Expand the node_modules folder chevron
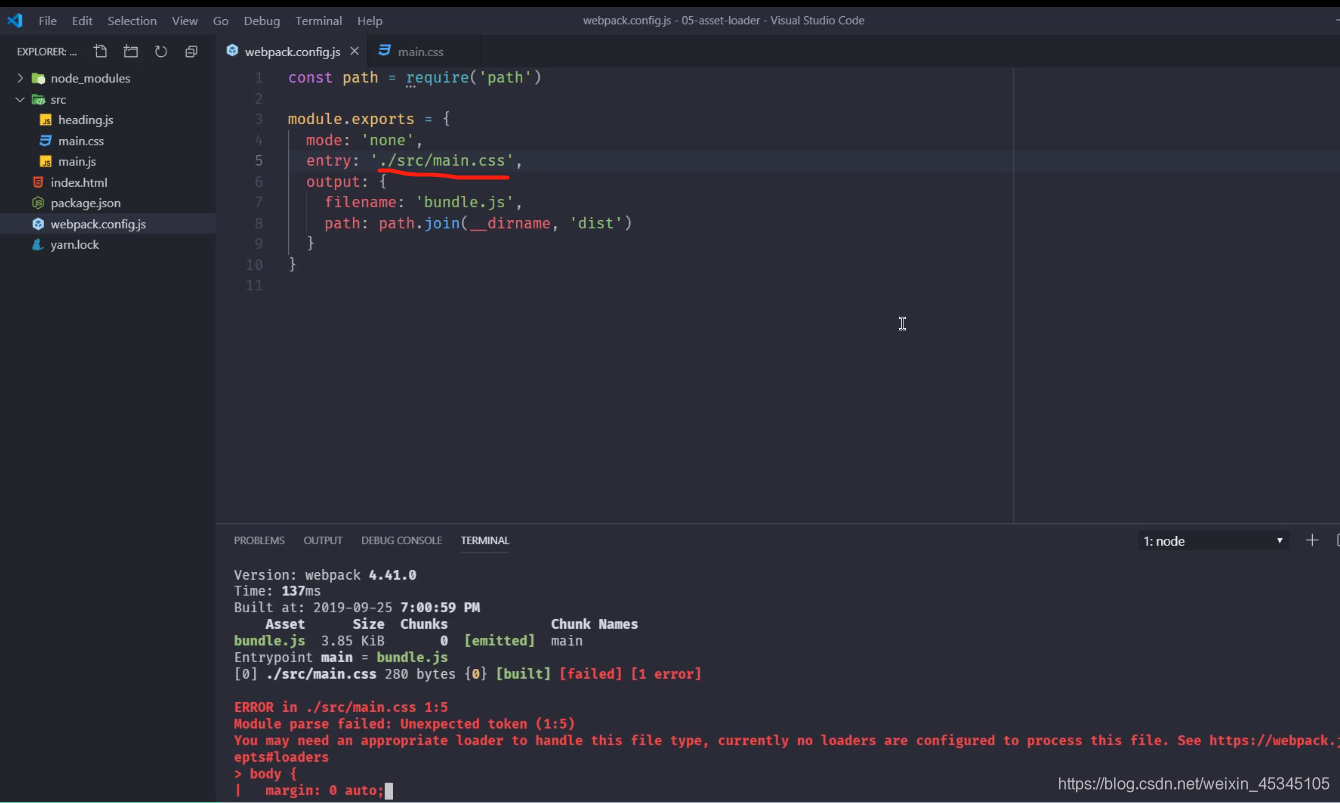The image size is (1340, 803). click(20, 78)
